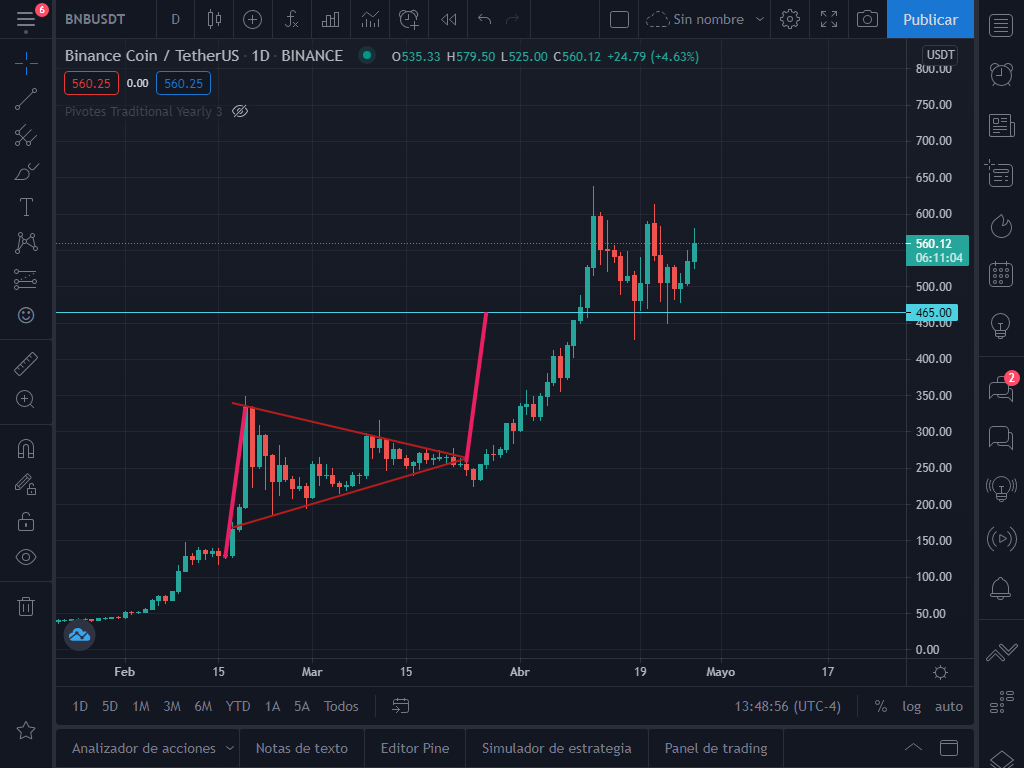The height and width of the screenshot is (768, 1024).
Task: Expand the bottom panel with chevron
Action: 913,748
